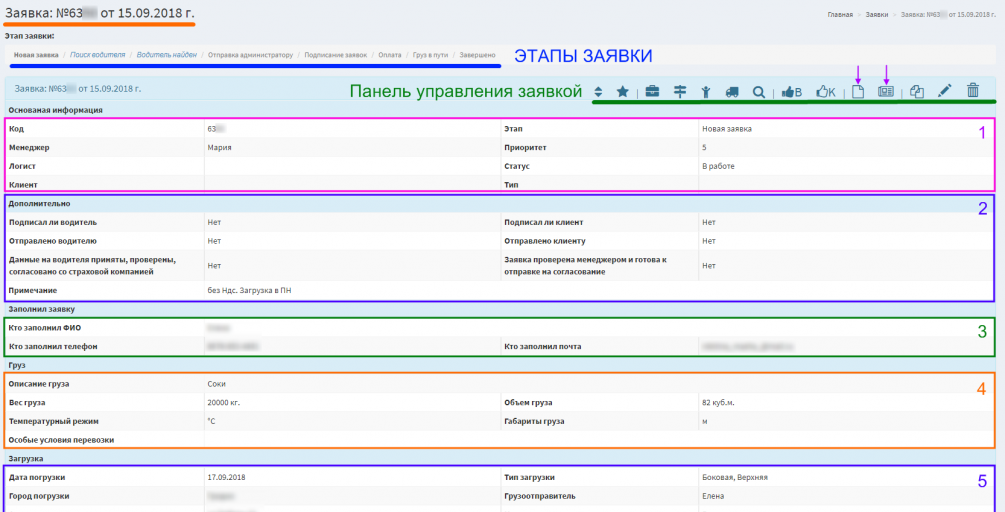Click the up-down sort arrows icon

click(598, 92)
